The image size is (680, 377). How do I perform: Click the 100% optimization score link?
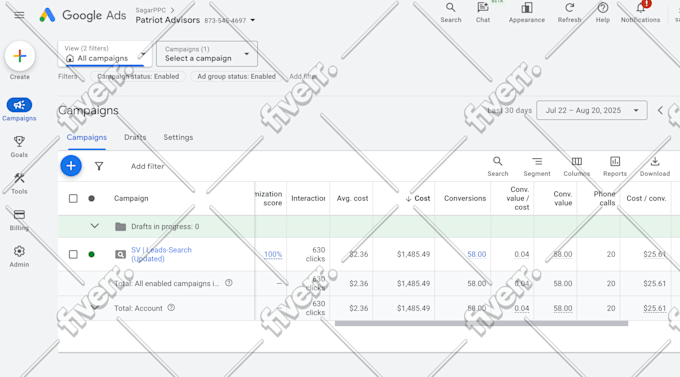[x=273, y=254]
